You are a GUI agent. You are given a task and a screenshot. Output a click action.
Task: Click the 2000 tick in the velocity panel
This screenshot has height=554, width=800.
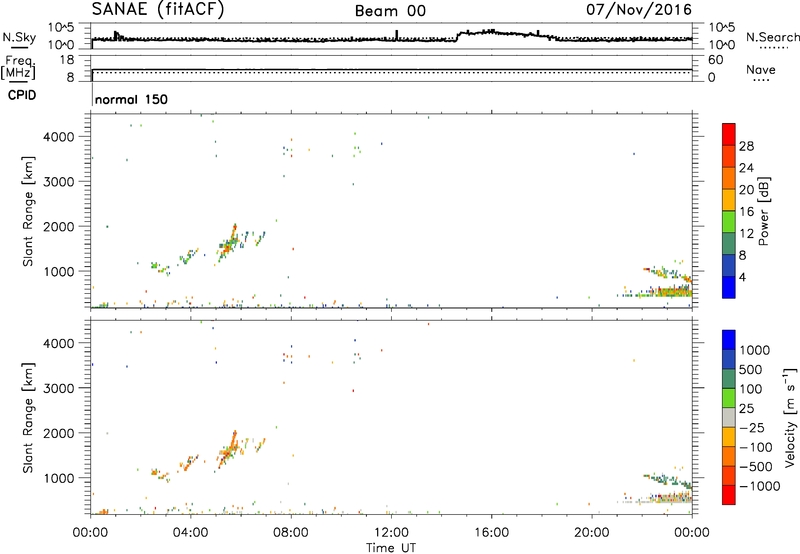(60, 433)
